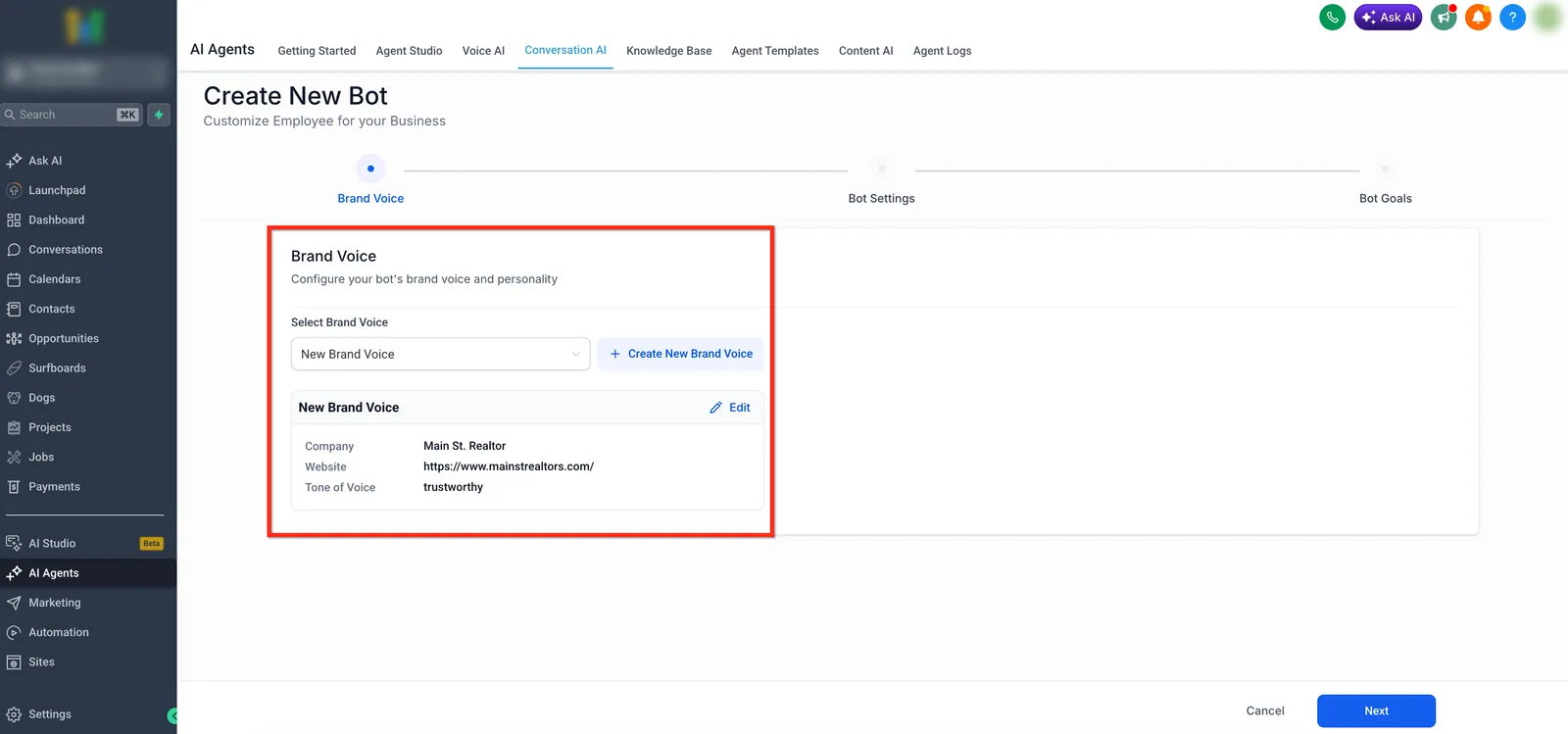Switch to the Getting Started tab
Viewport: 1568px width, 734px height.
pyautogui.click(x=317, y=51)
